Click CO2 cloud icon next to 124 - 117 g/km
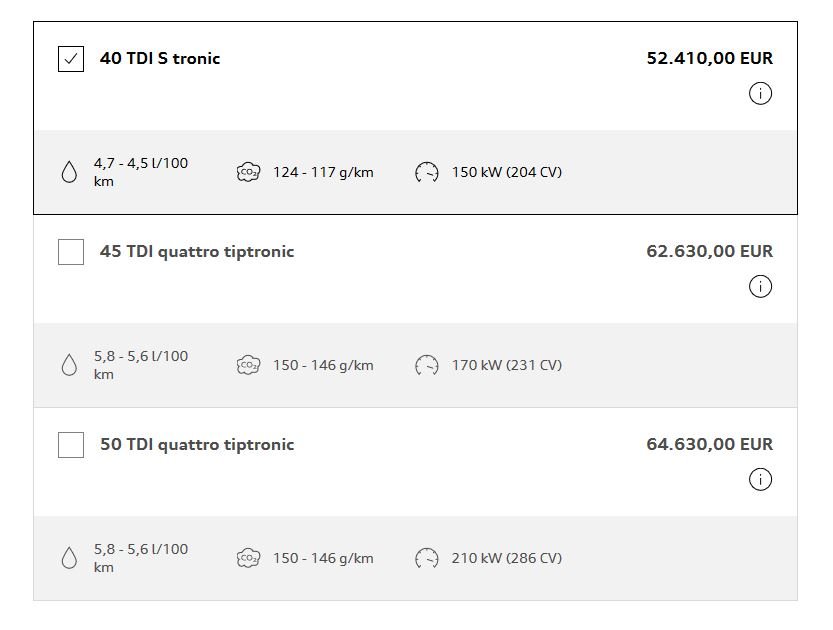The width and height of the screenshot is (833, 630). click(248, 172)
